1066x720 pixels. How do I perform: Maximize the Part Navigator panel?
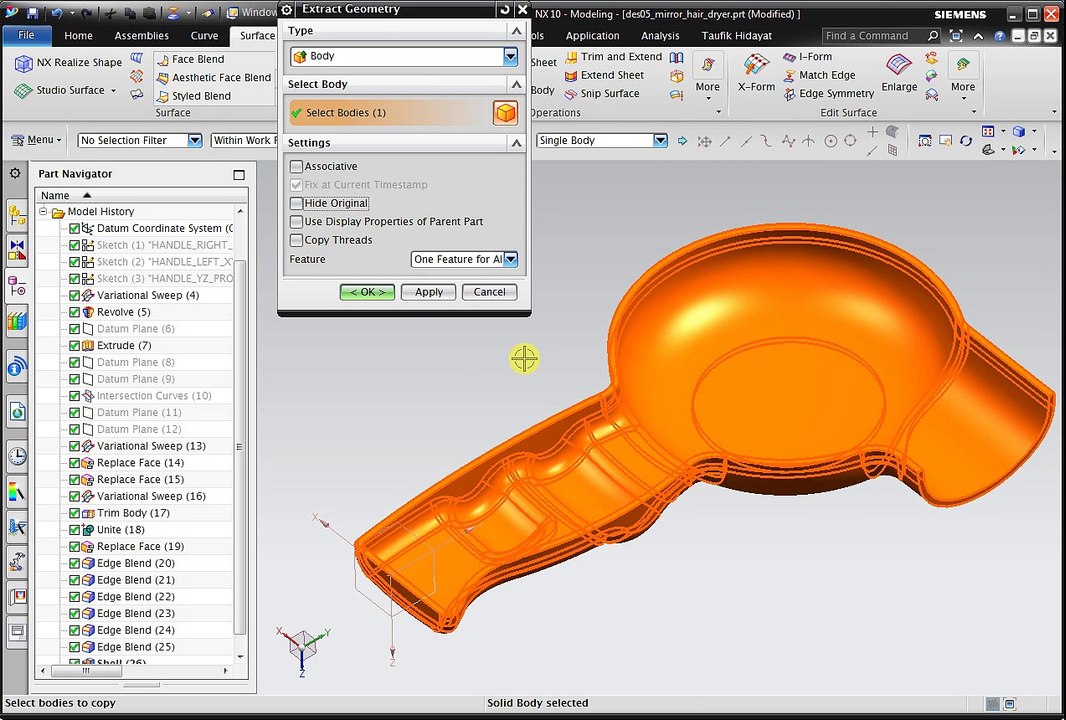coord(239,175)
